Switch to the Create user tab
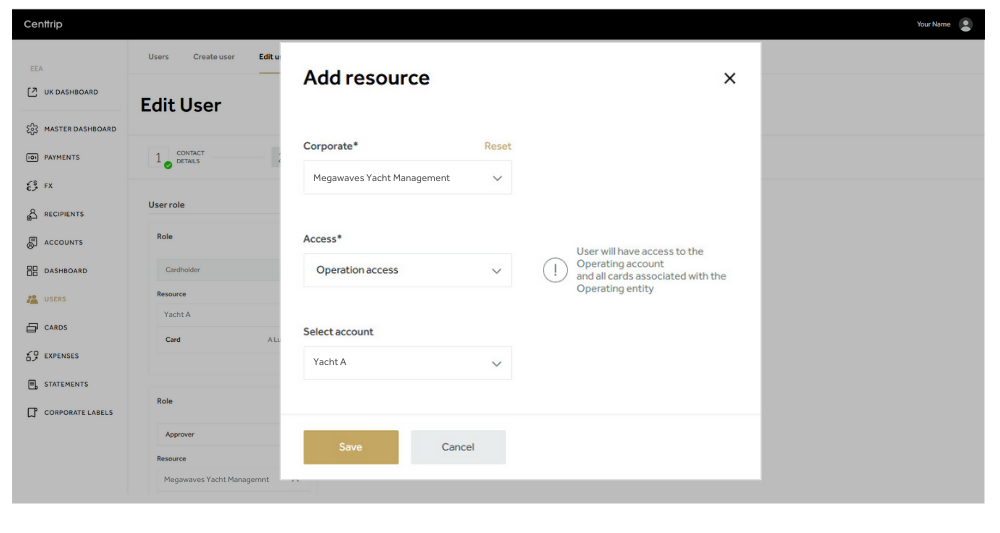 click(214, 57)
